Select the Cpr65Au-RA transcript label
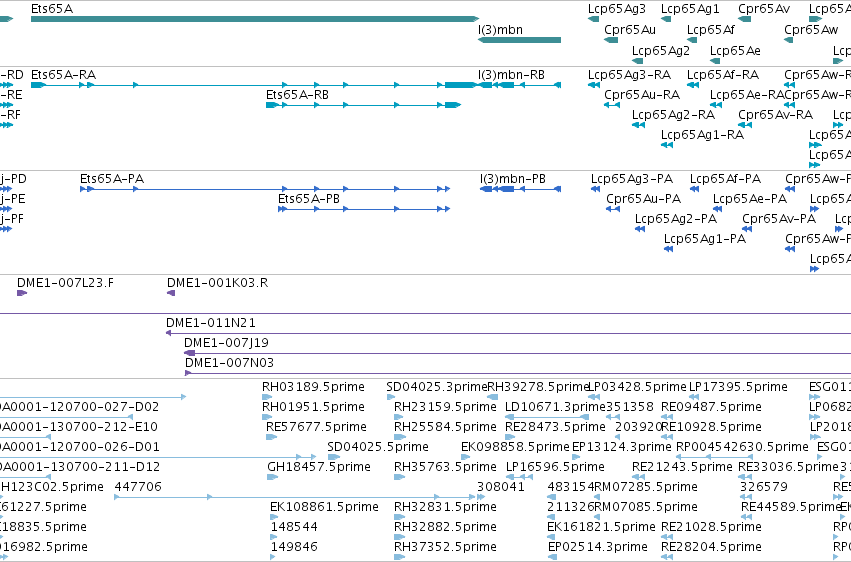This screenshot has height=562, width=851. coord(642,94)
